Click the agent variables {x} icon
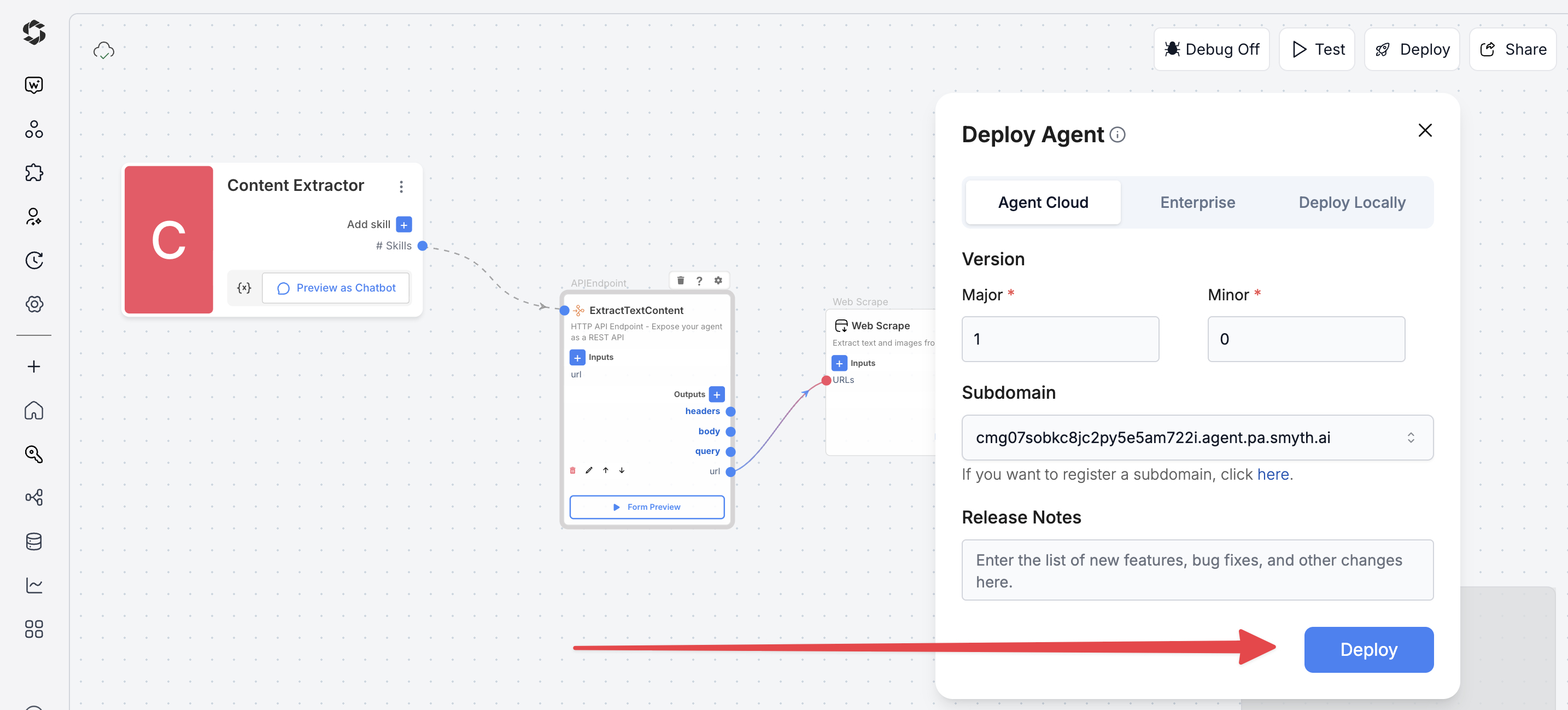This screenshot has width=1568, height=710. (244, 288)
